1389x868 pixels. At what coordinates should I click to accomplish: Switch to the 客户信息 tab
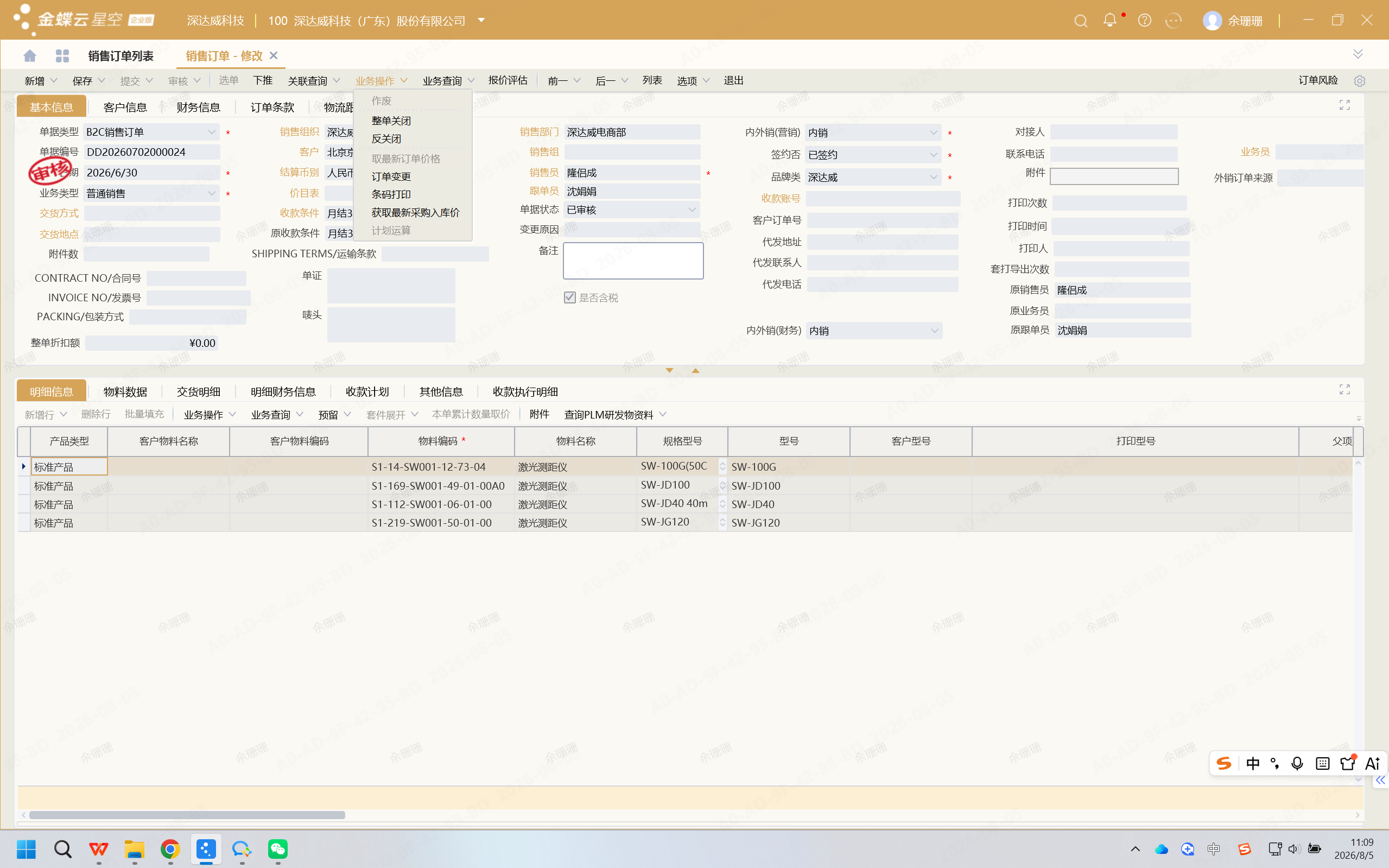click(125, 107)
